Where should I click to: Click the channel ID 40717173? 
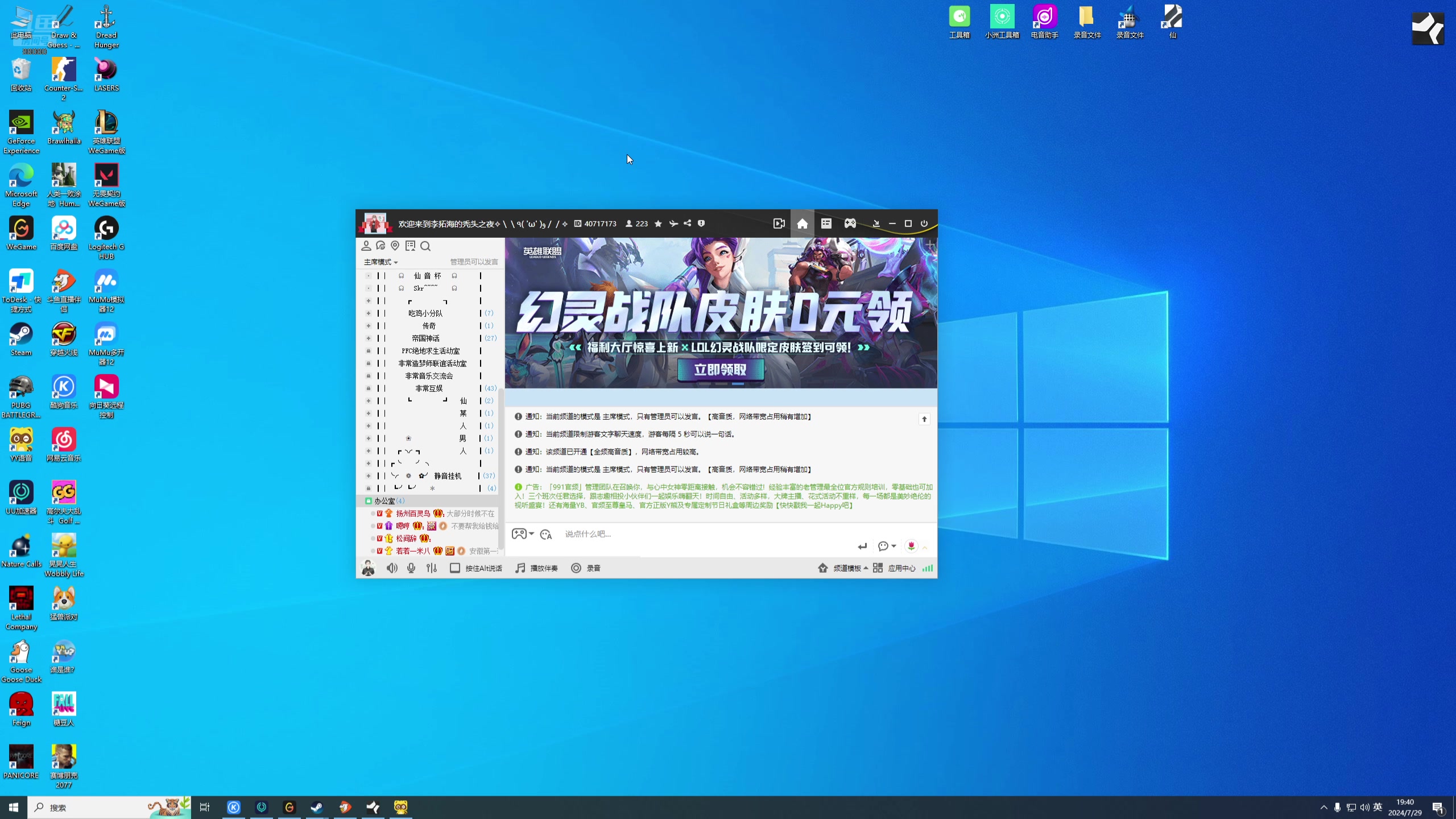point(595,224)
